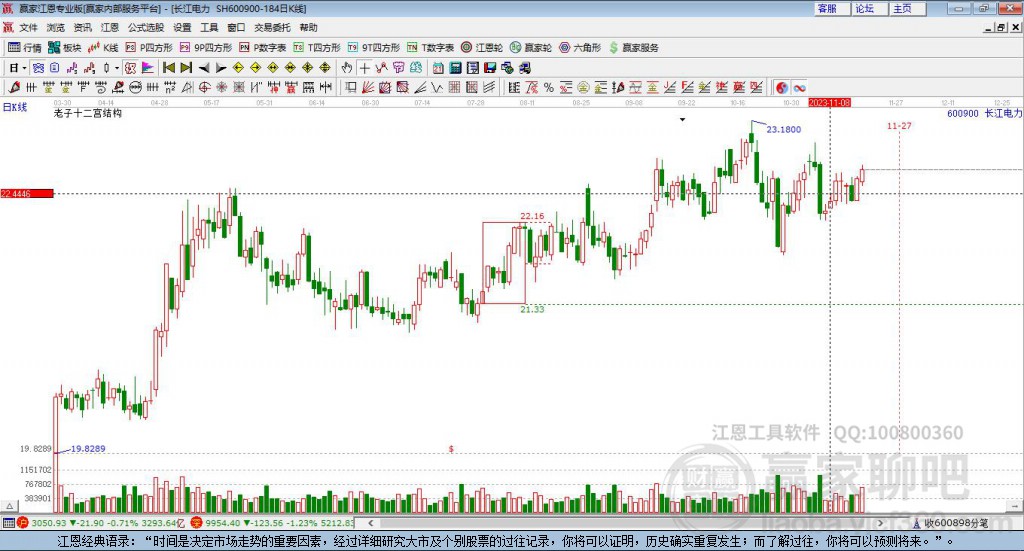1024x551 pixels.
Task: Click the 客服 customer service button
Action: (831, 8)
